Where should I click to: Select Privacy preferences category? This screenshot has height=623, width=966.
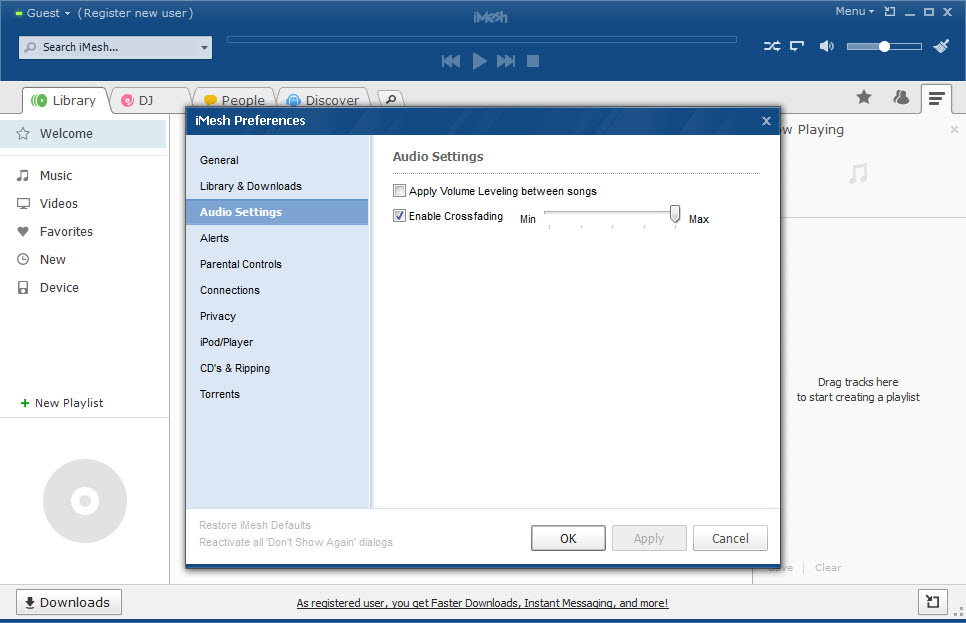[277, 316]
